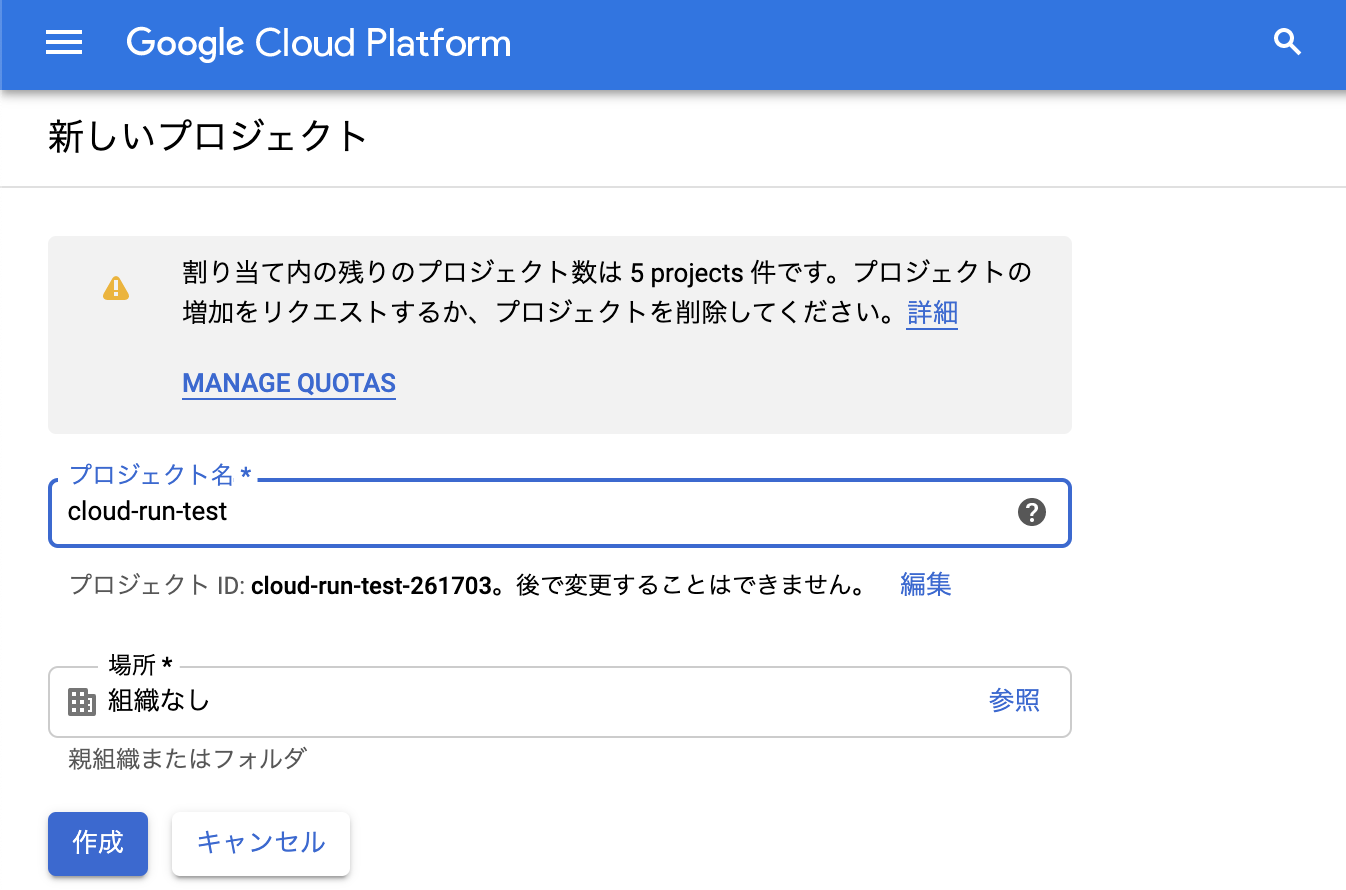Click the search magnifier icon
Image resolution: width=1346 pixels, height=890 pixels.
(1287, 42)
